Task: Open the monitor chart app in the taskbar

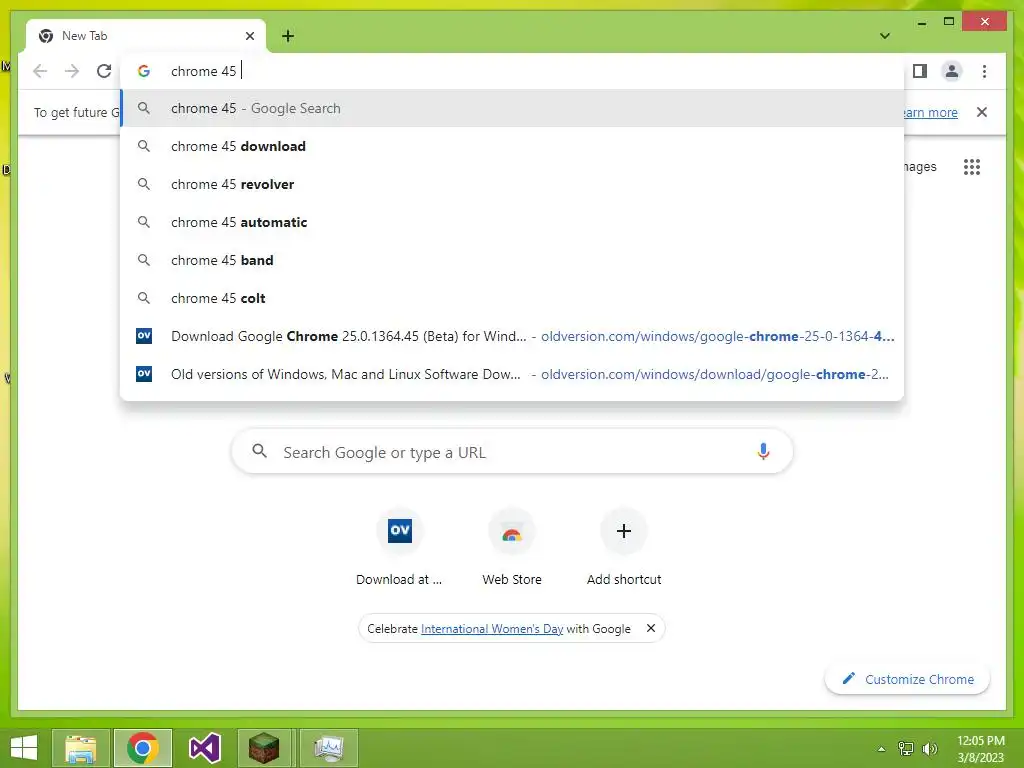Action: tap(328, 748)
